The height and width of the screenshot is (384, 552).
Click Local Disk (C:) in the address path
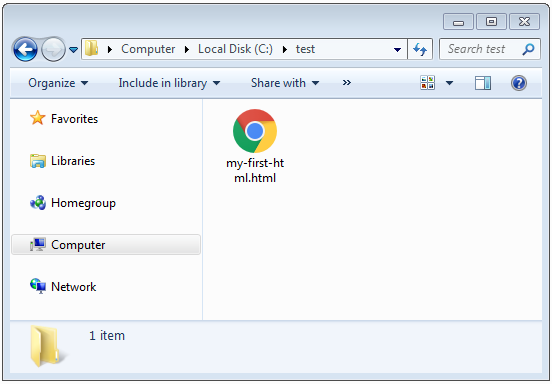coord(235,49)
